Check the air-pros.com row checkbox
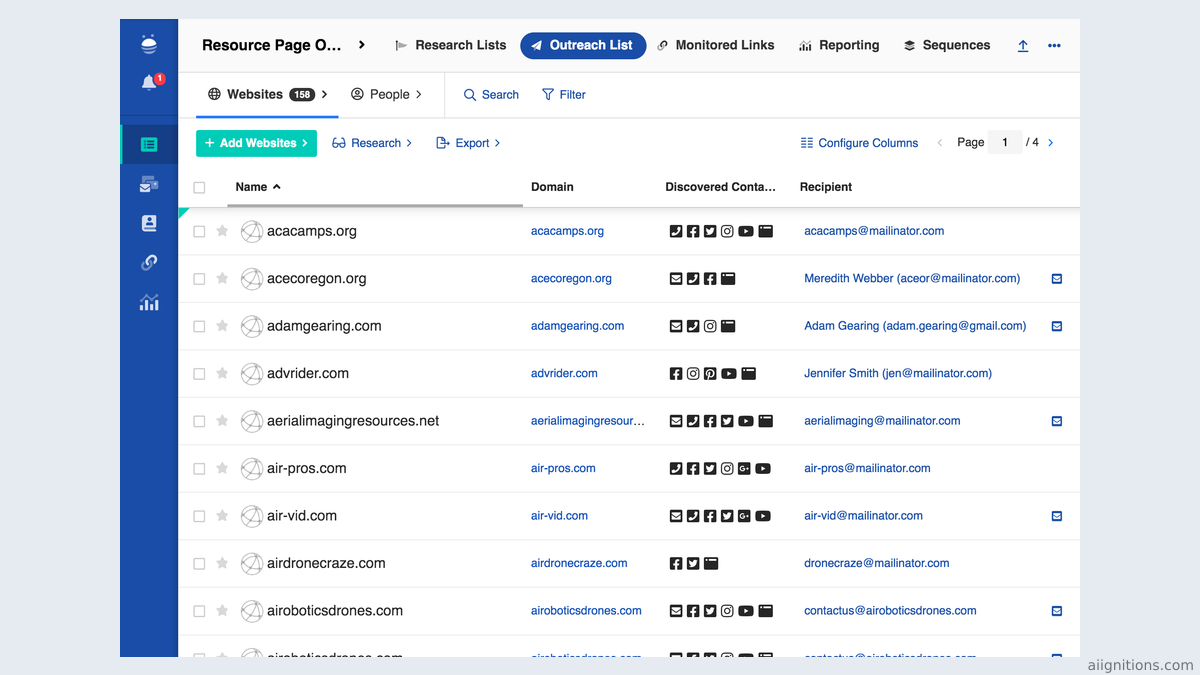Image resolution: width=1200 pixels, height=675 pixels. click(x=199, y=469)
